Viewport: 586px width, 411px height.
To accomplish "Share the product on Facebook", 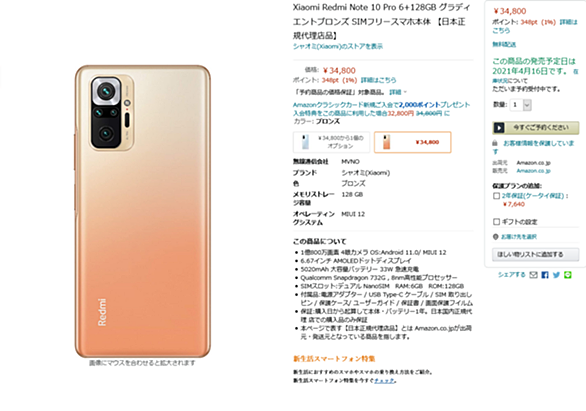I will pyautogui.click(x=545, y=275).
